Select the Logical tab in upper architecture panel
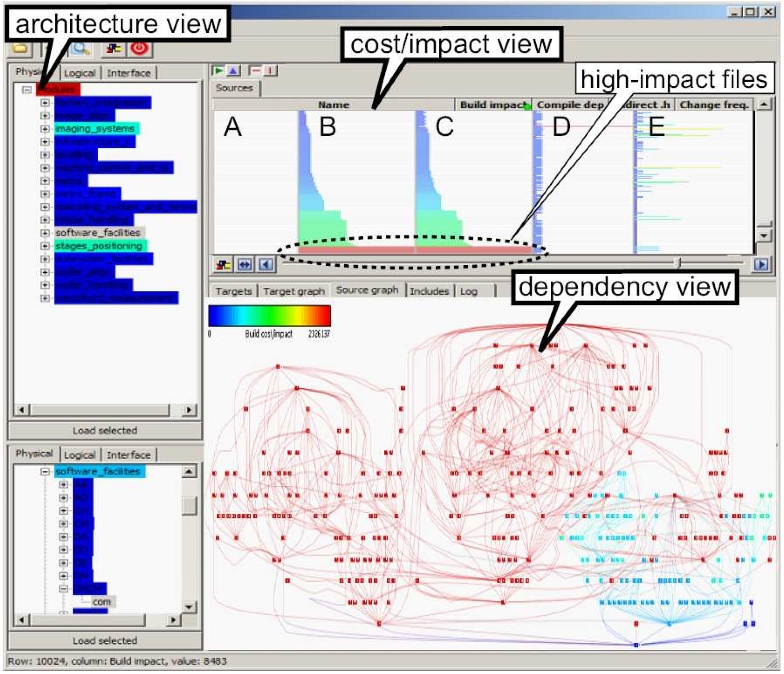784x674 pixels. pos(81,73)
